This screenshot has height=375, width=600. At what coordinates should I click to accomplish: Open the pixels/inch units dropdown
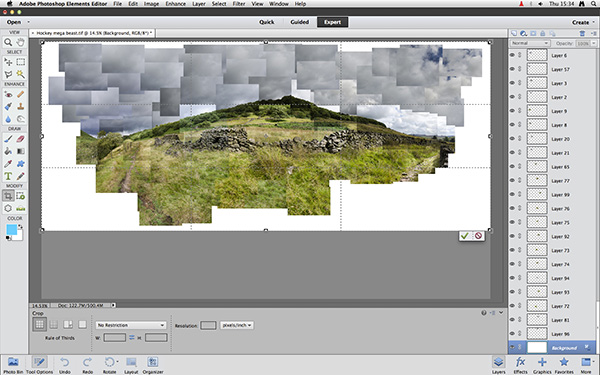236,325
